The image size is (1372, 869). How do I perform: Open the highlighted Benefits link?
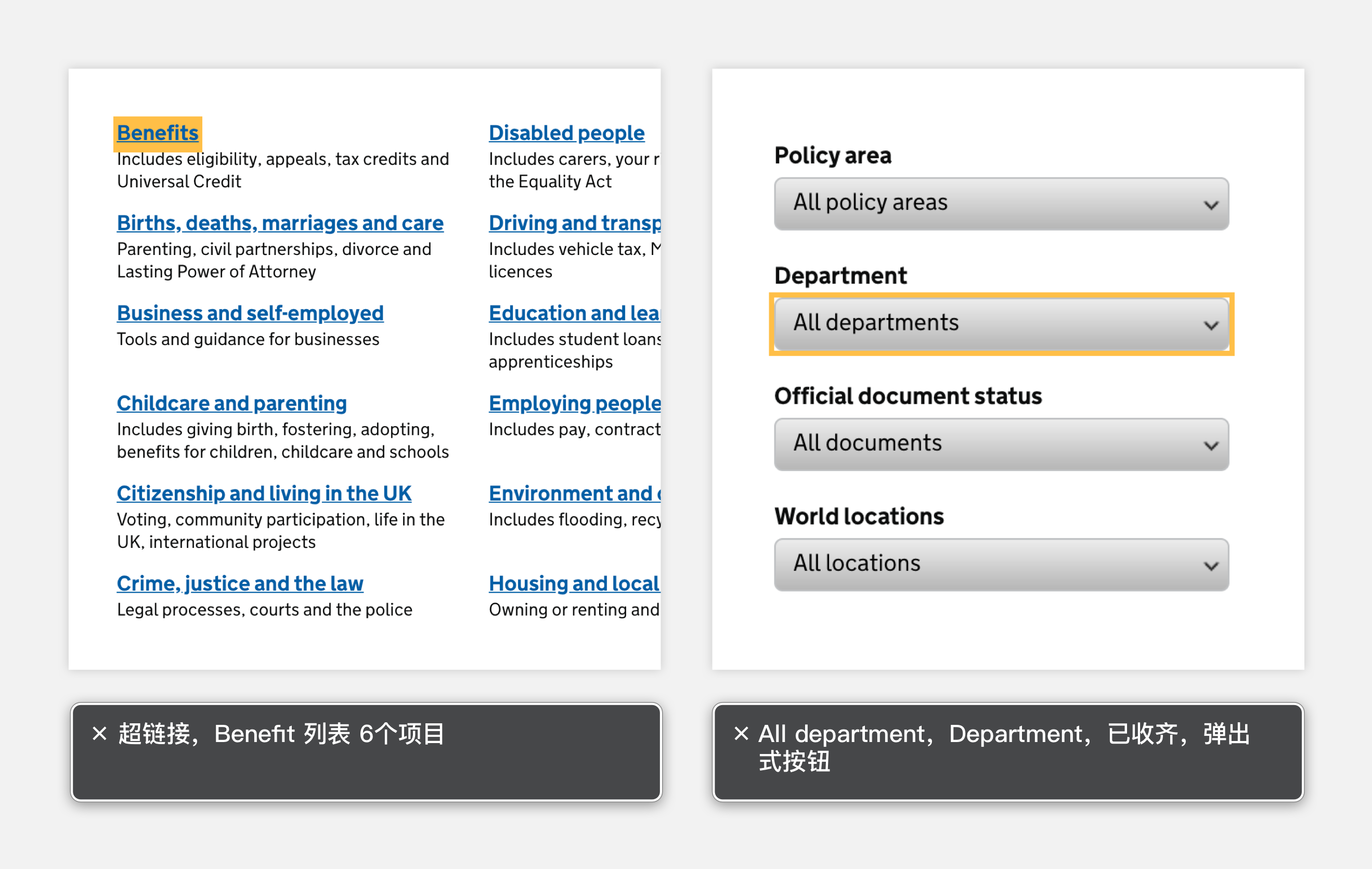[x=157, y=133]
